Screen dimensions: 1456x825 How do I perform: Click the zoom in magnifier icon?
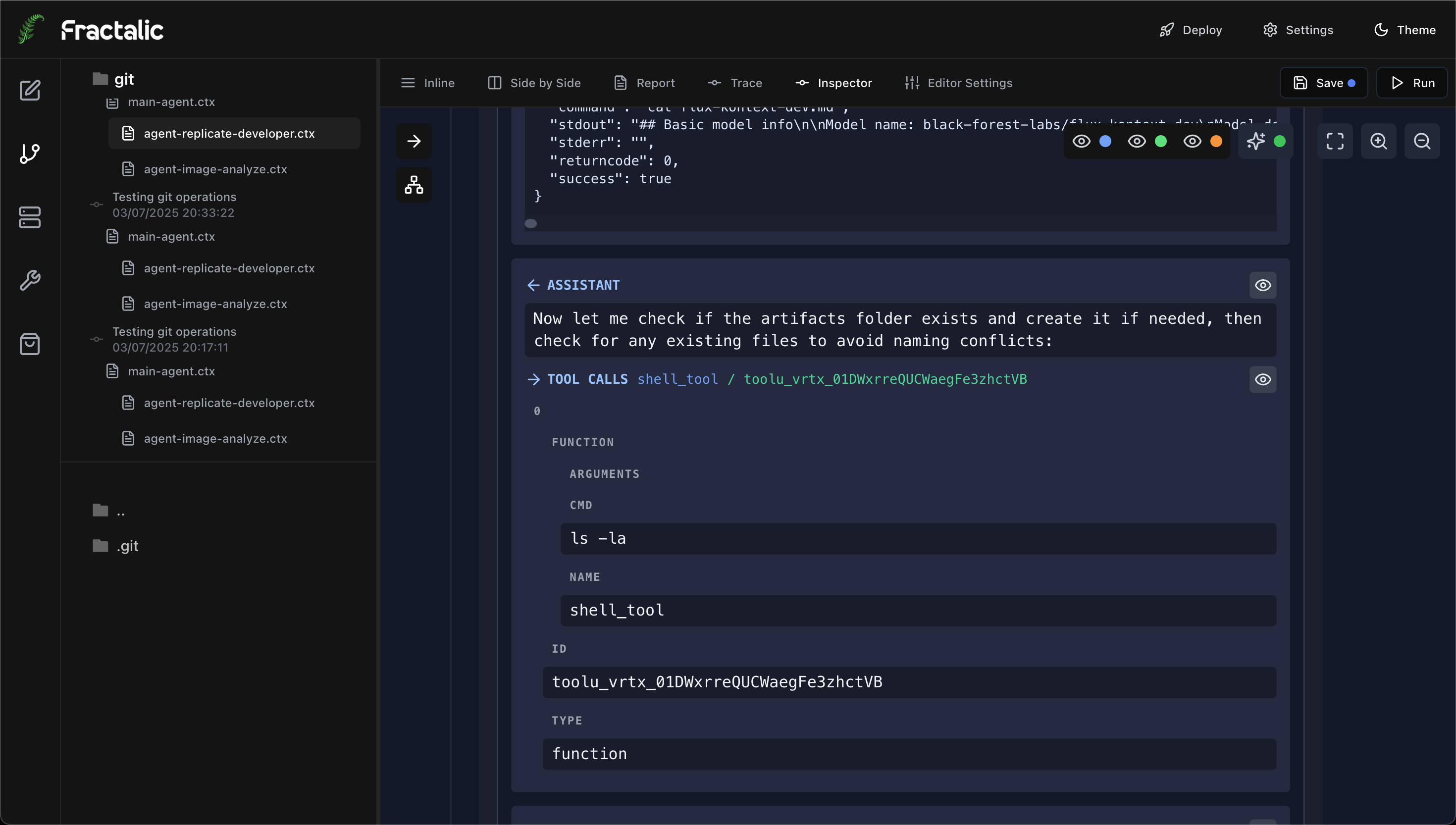(1378, 141)
